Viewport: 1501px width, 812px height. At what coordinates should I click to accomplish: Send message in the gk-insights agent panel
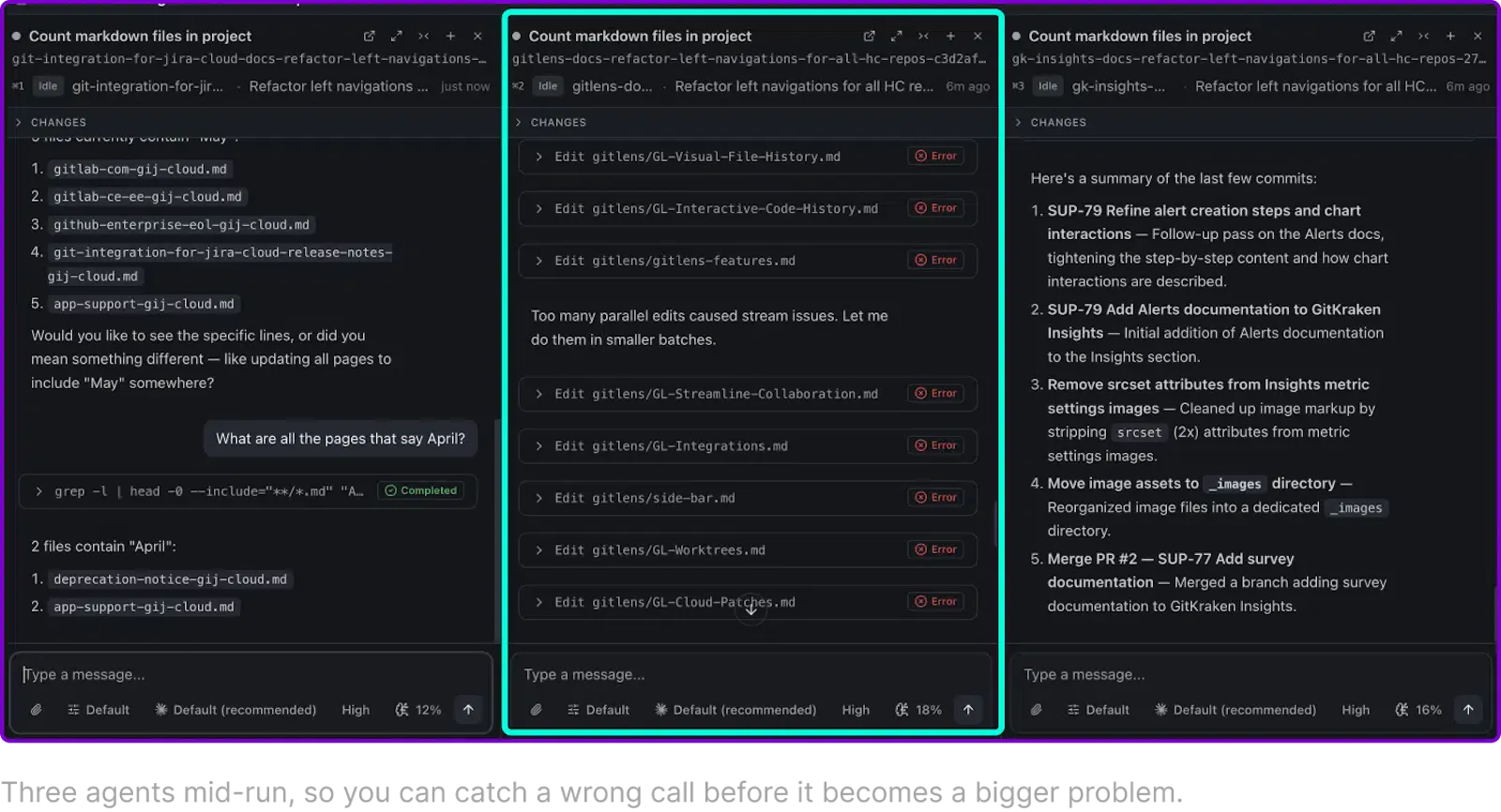1468,710
